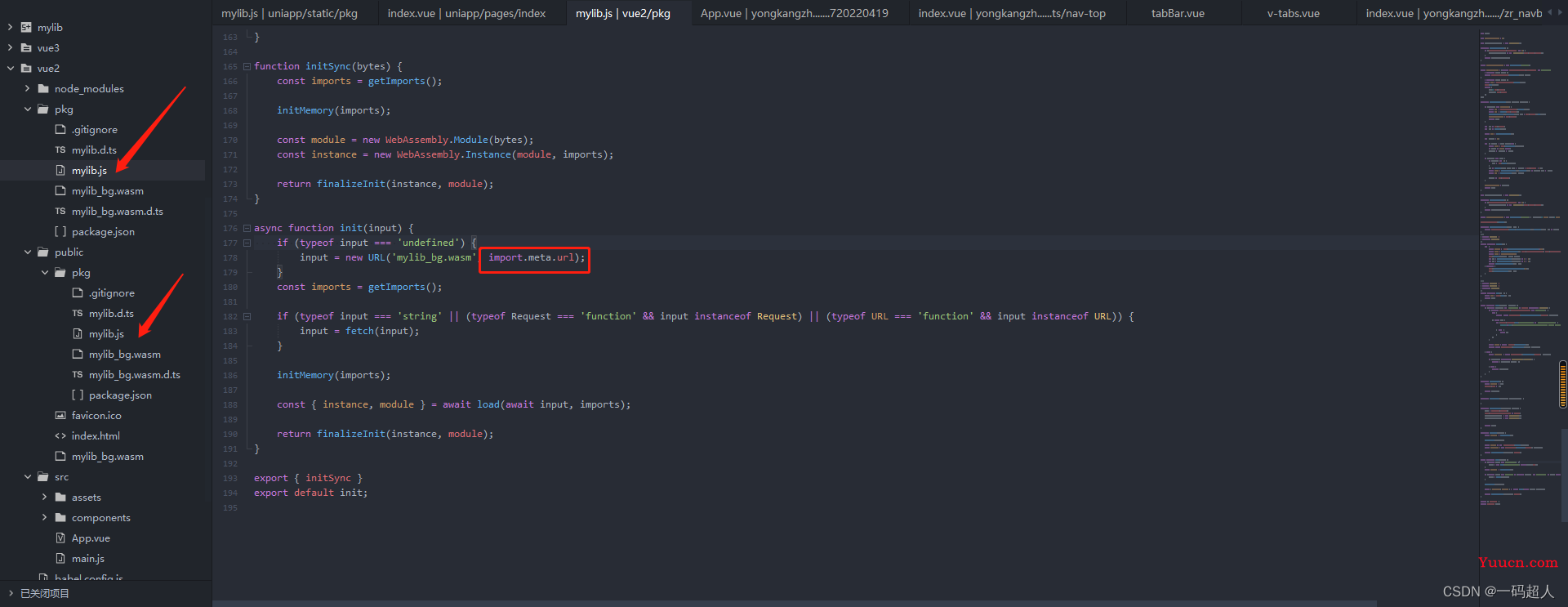Image resolution: width=1568 pixels, height=607 pixels.
Task: Click the highlighted mylib.js file icon
Action: coord(60,170)
